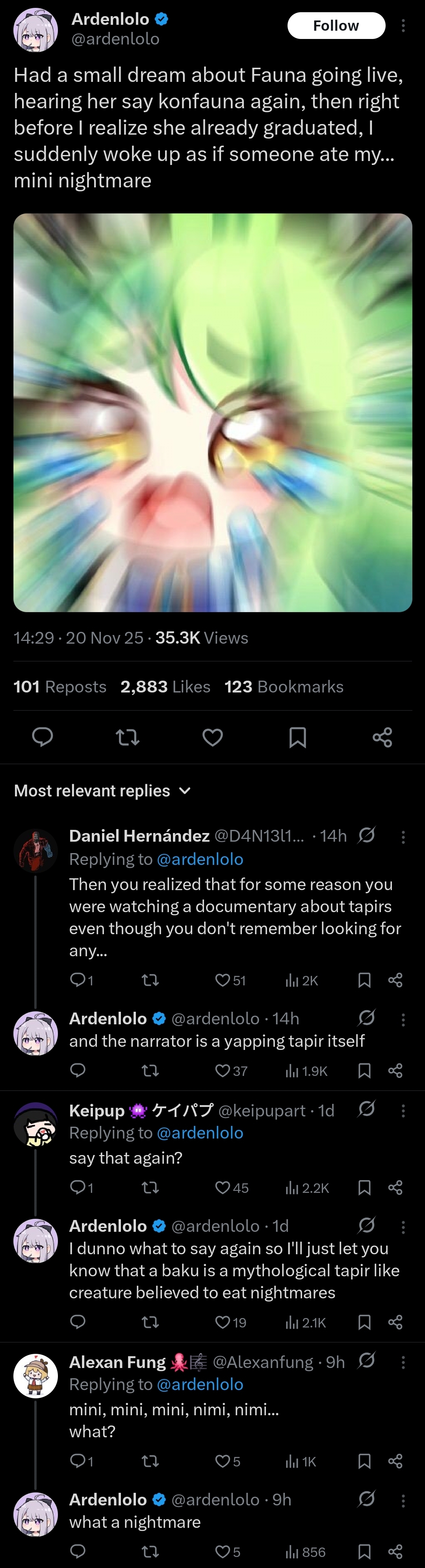Like the main post about Fauna
The height and width of the screenshot is (1568, 425).
[x=212, y=737]
